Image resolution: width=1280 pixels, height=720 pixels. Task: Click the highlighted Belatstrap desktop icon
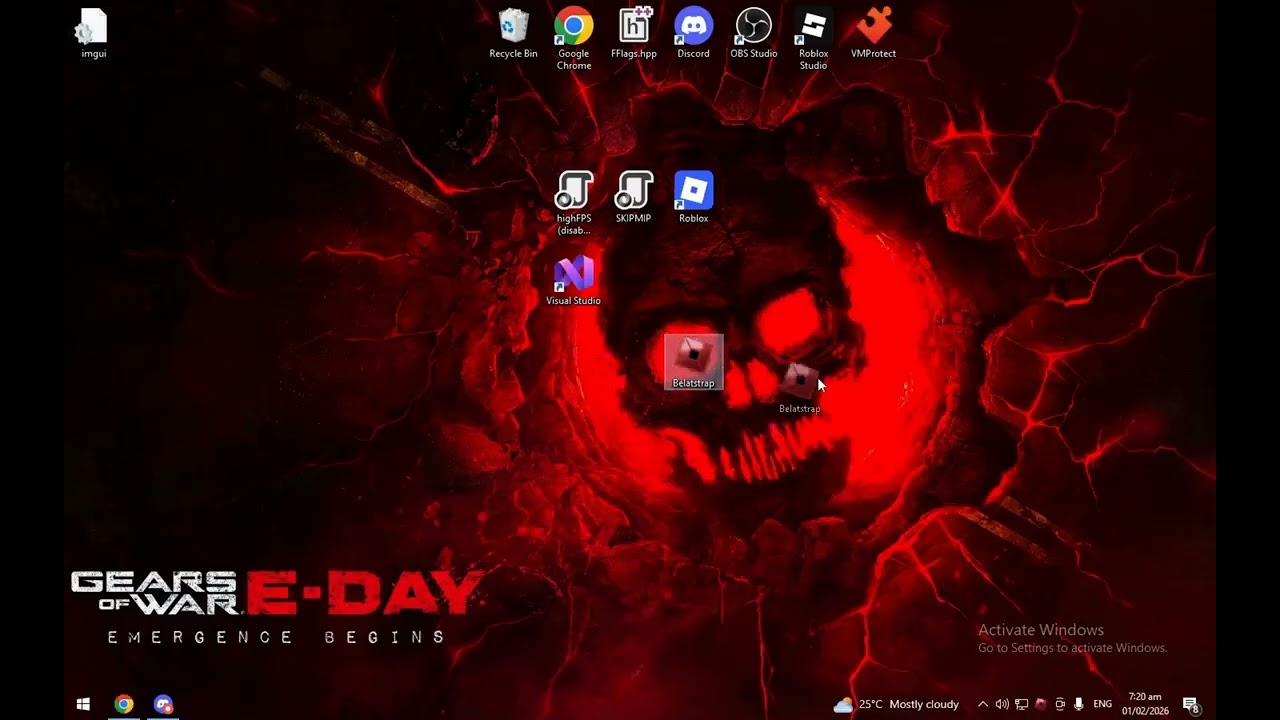click(693, 362)
